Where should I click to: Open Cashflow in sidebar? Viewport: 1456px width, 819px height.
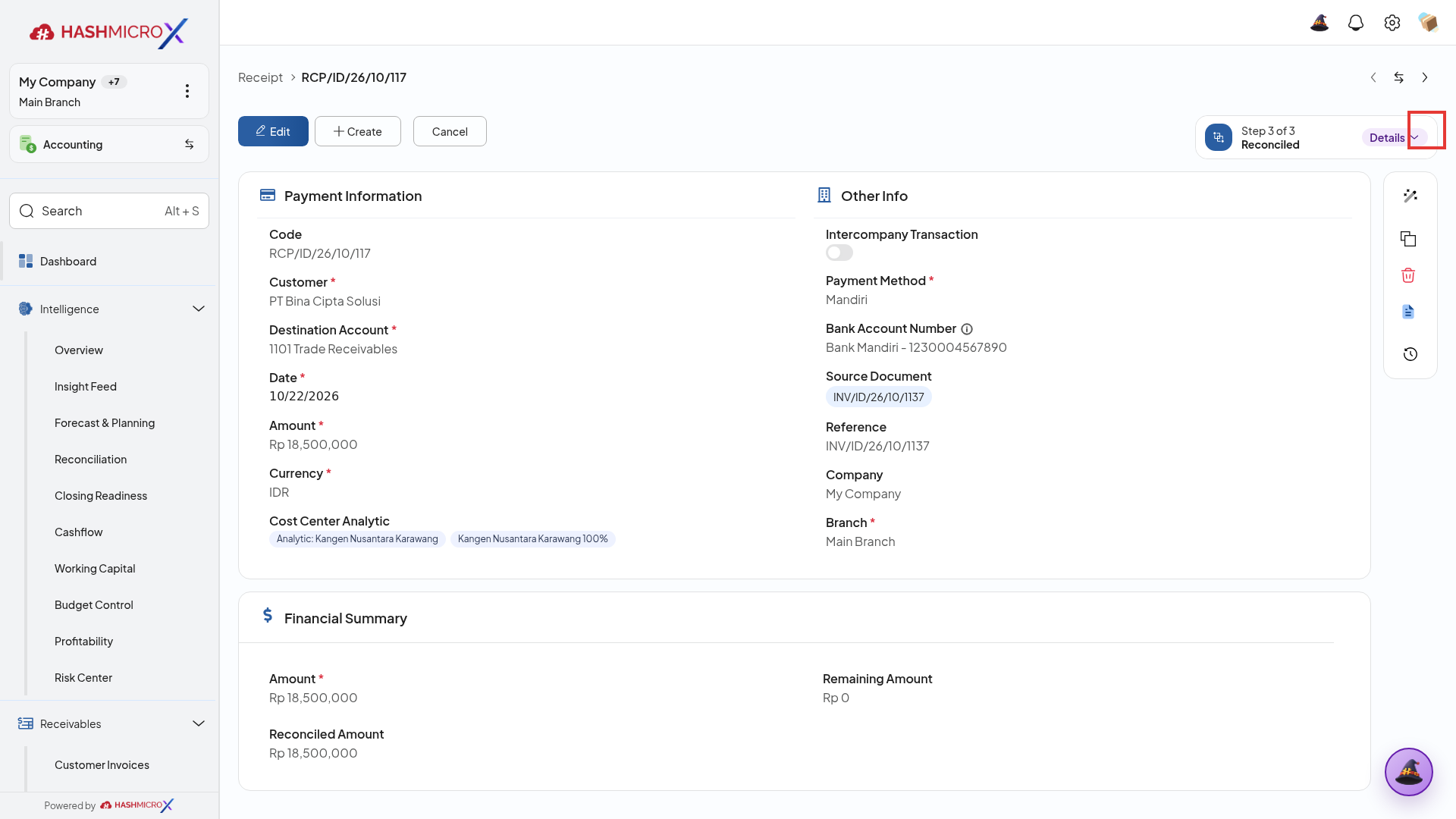click(79, 532)
